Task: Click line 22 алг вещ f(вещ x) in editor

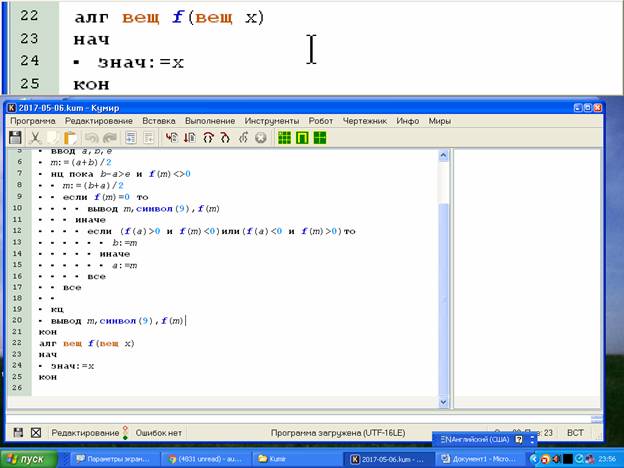Action: point(86,343)
